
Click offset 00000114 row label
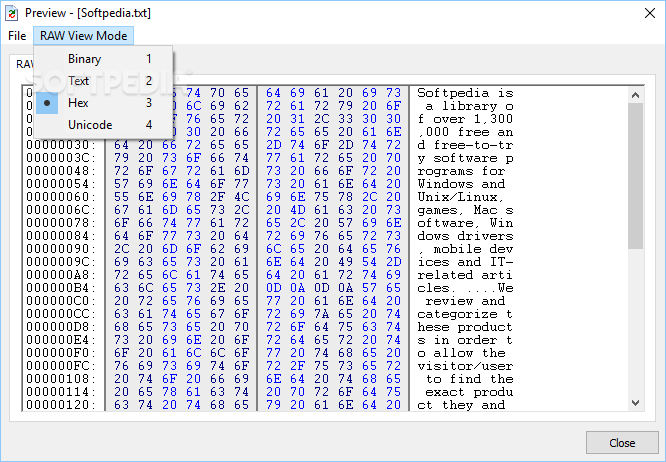coord(61,392)
